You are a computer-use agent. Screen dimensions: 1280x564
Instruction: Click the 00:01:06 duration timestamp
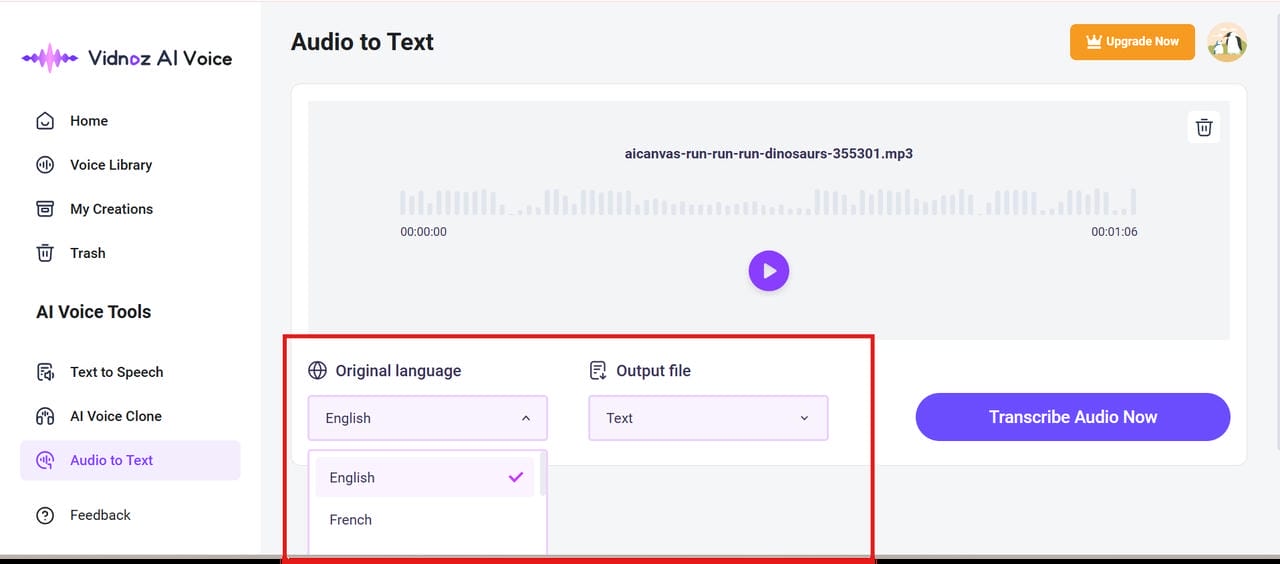click(1114, 232)
